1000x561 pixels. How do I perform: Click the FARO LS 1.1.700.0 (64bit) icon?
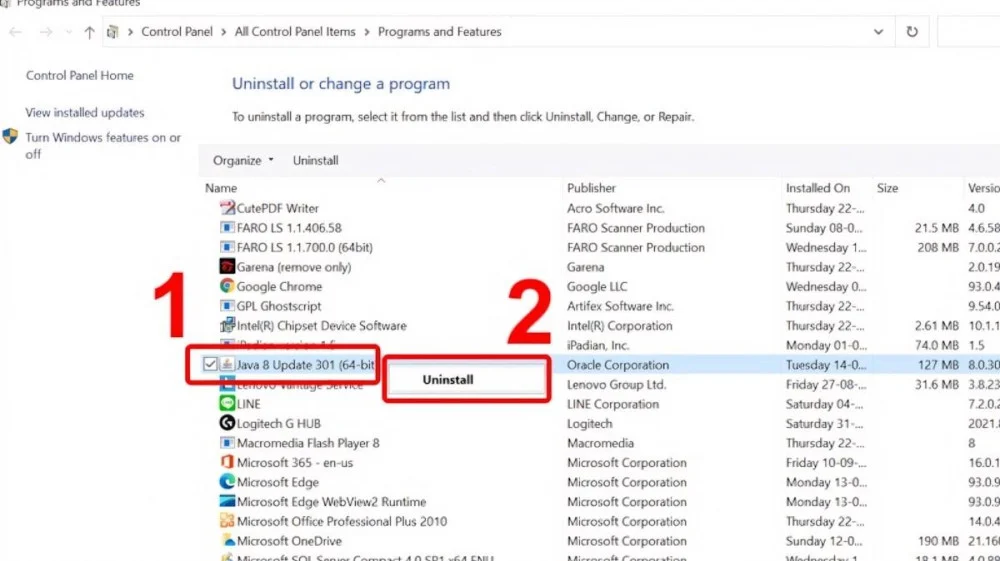(227, 247)
